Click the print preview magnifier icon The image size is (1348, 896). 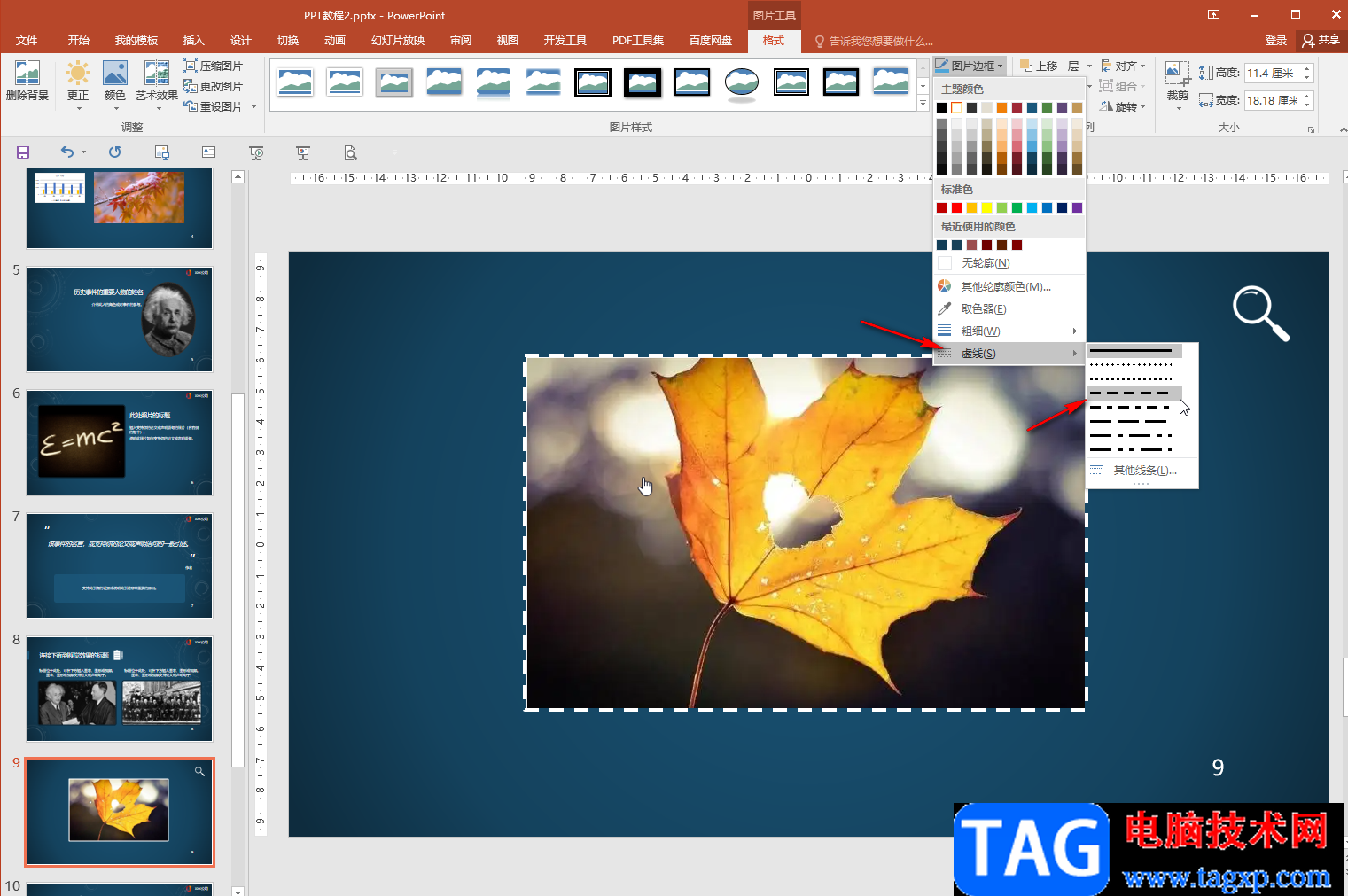coord(351,152)
